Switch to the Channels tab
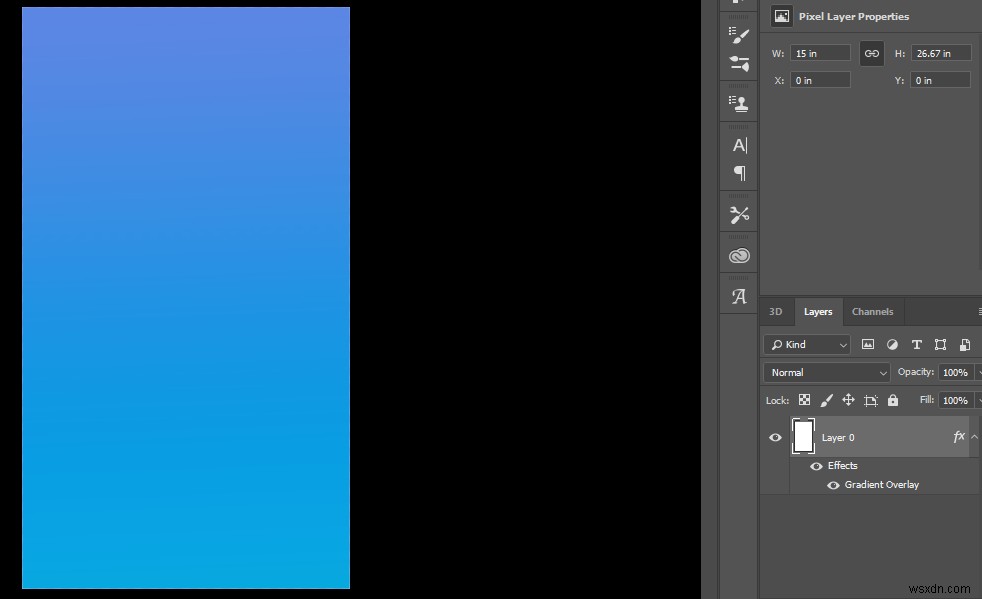982x599 pixels. click(872, 312)
